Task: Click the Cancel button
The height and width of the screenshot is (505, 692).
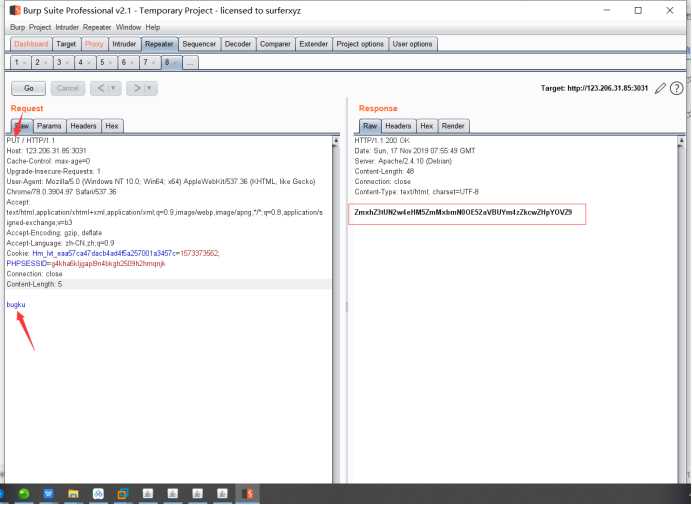Action: coord(68,88)
